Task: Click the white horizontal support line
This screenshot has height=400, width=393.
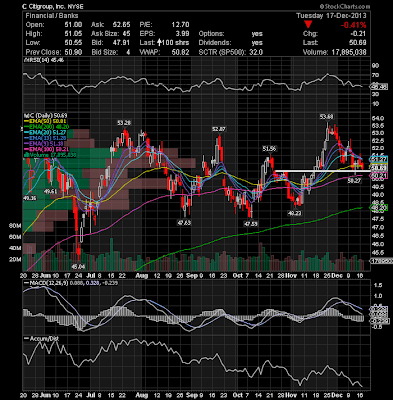Action: (x=323, y=171)
